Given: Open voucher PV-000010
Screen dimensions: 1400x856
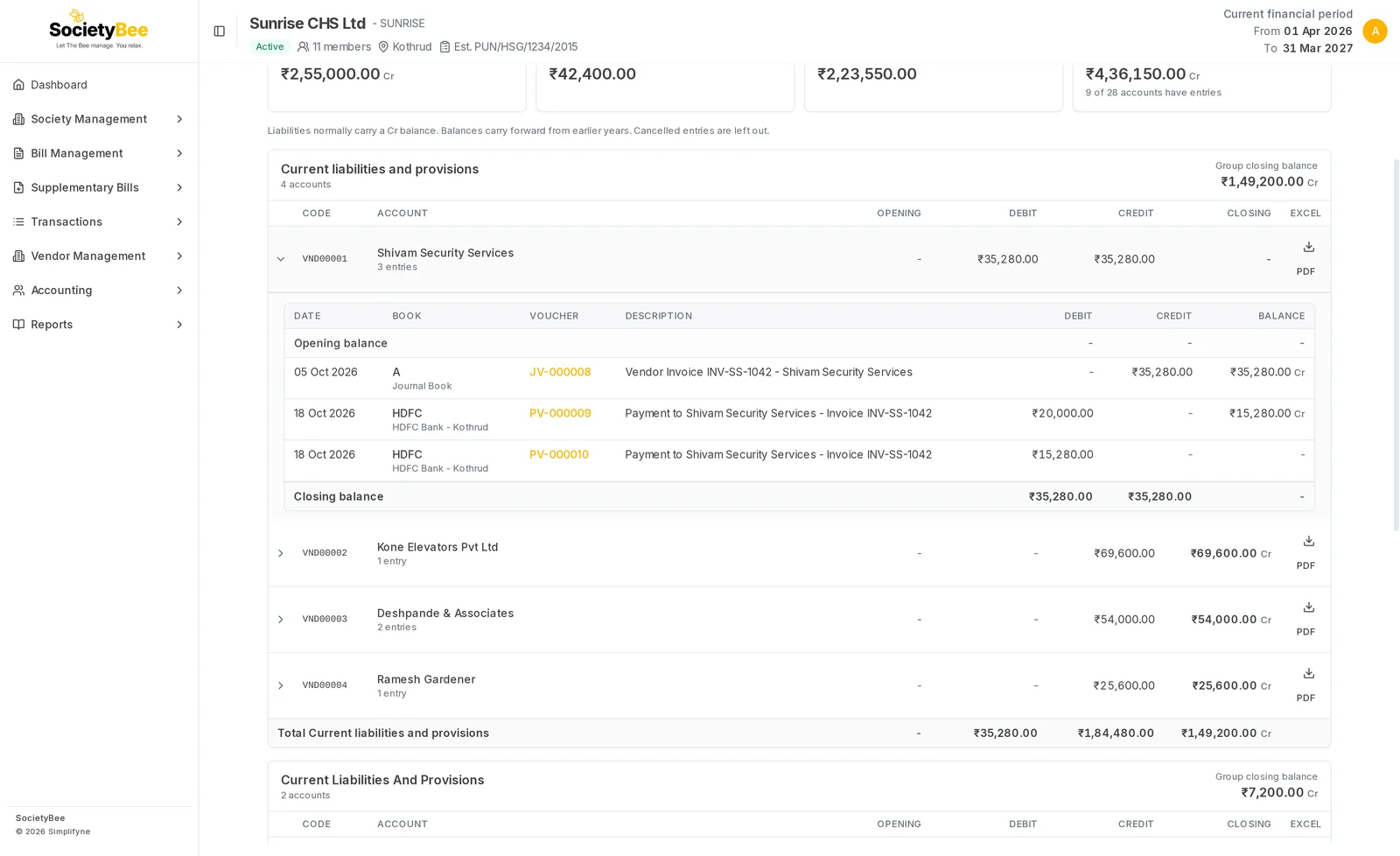Looking at the screenshot, I should pyautogui.click(x=559, y=454).
